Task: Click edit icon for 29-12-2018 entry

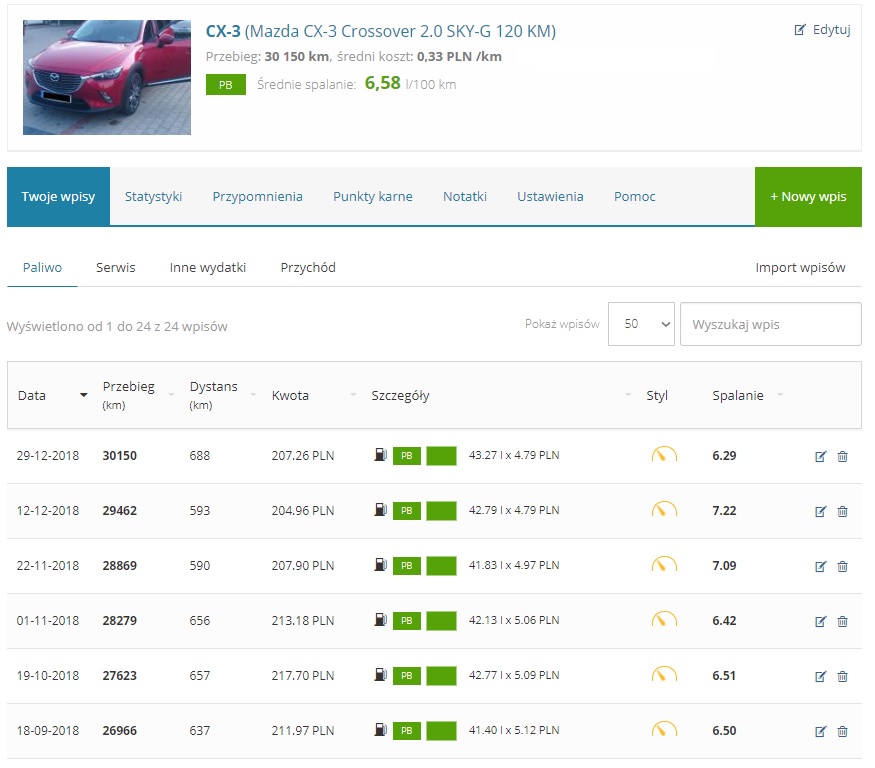Action: coord(821,456)
